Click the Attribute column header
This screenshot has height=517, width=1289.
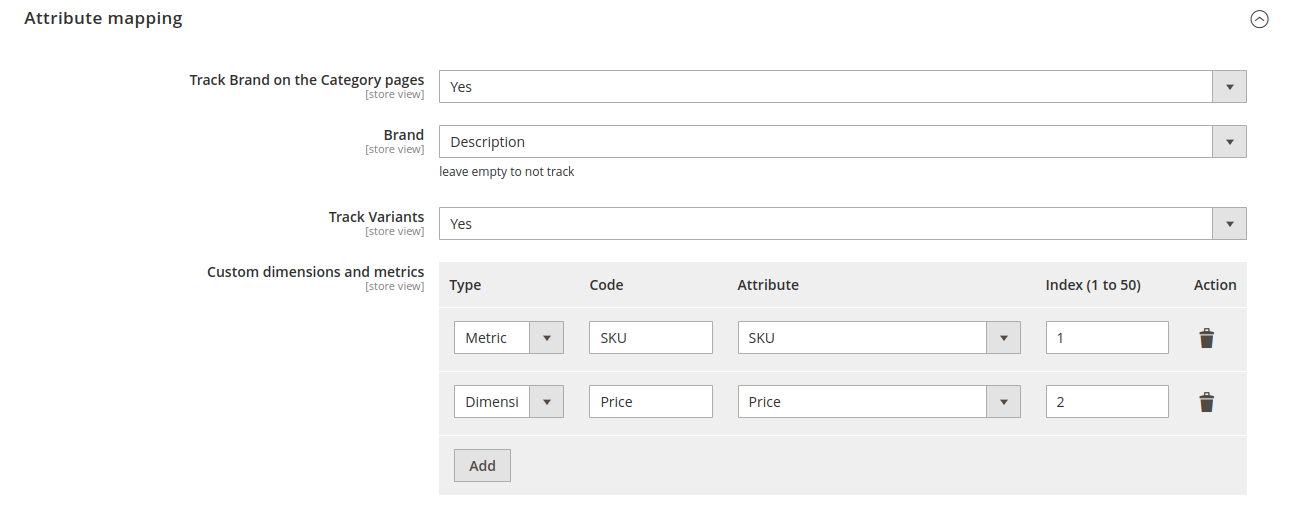pos(768,285)
